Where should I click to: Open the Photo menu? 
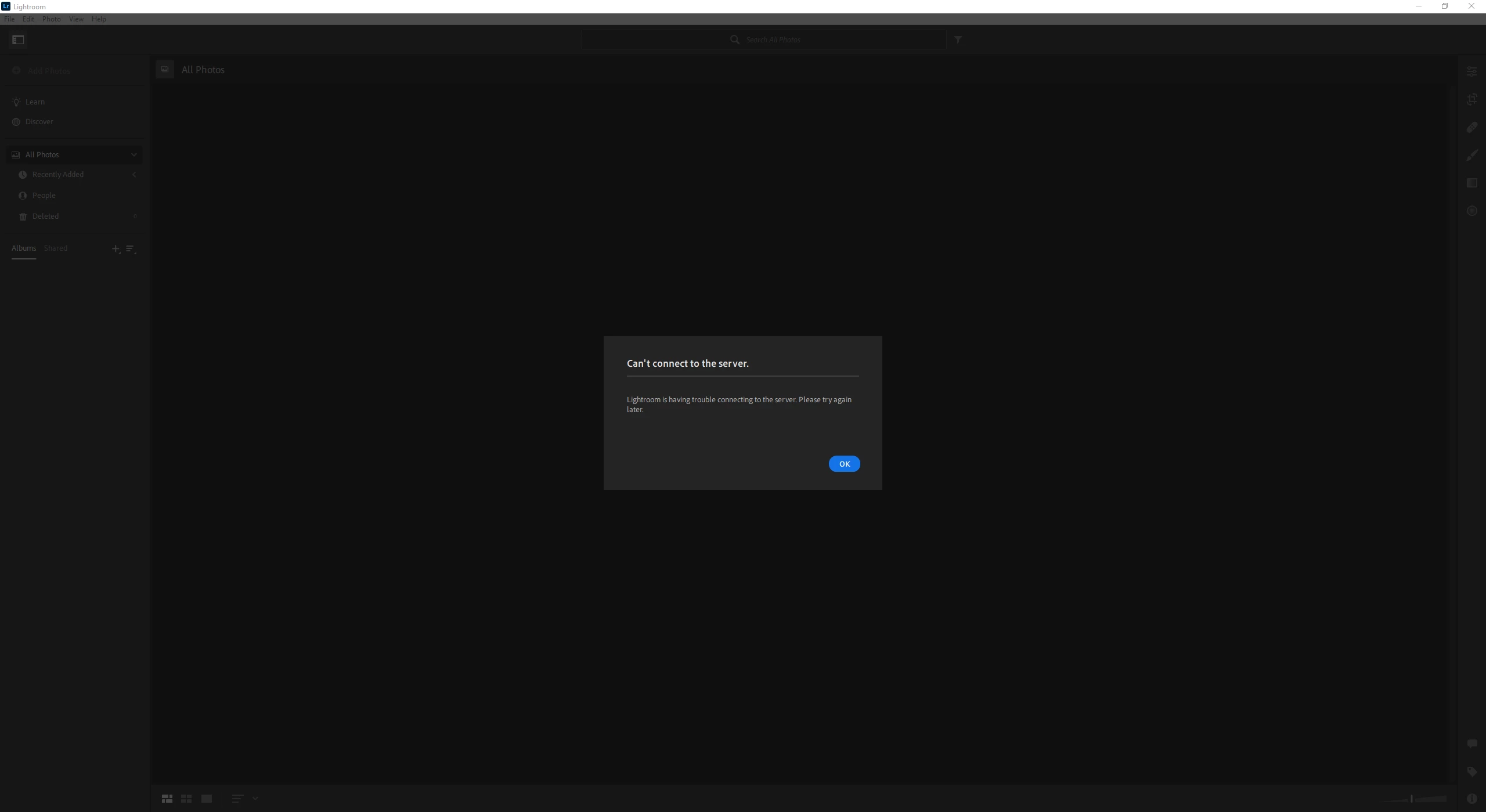(x=51, y=19)
